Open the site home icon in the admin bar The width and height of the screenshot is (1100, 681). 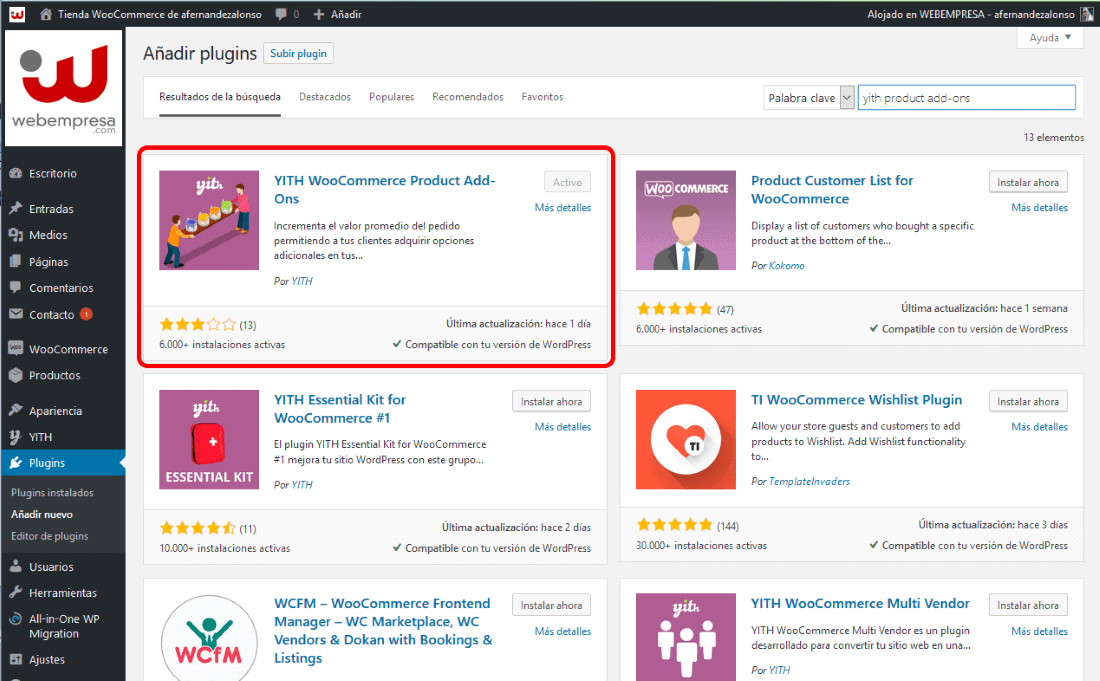pos(46,14)
